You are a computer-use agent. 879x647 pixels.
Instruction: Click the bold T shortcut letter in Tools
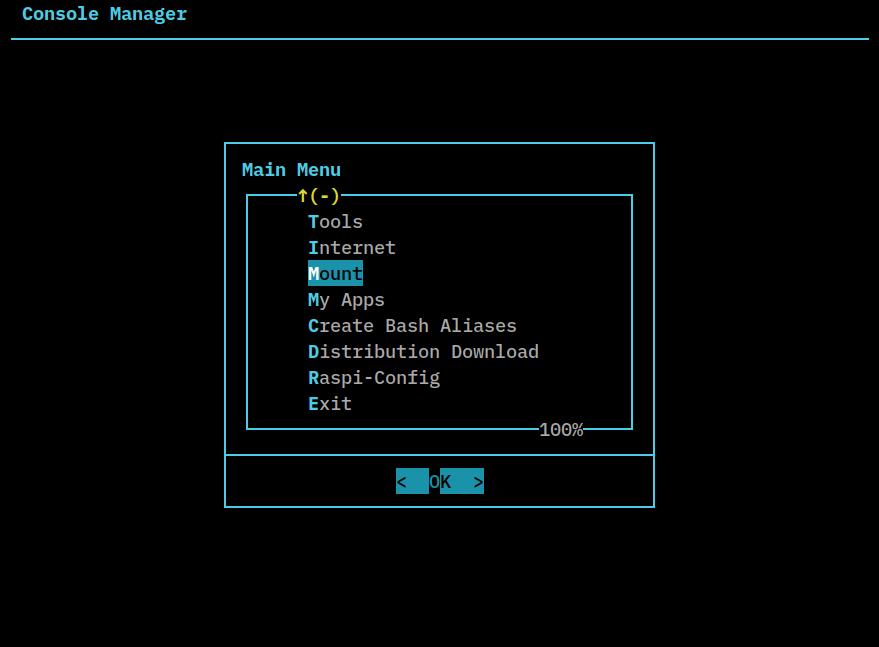313,221
